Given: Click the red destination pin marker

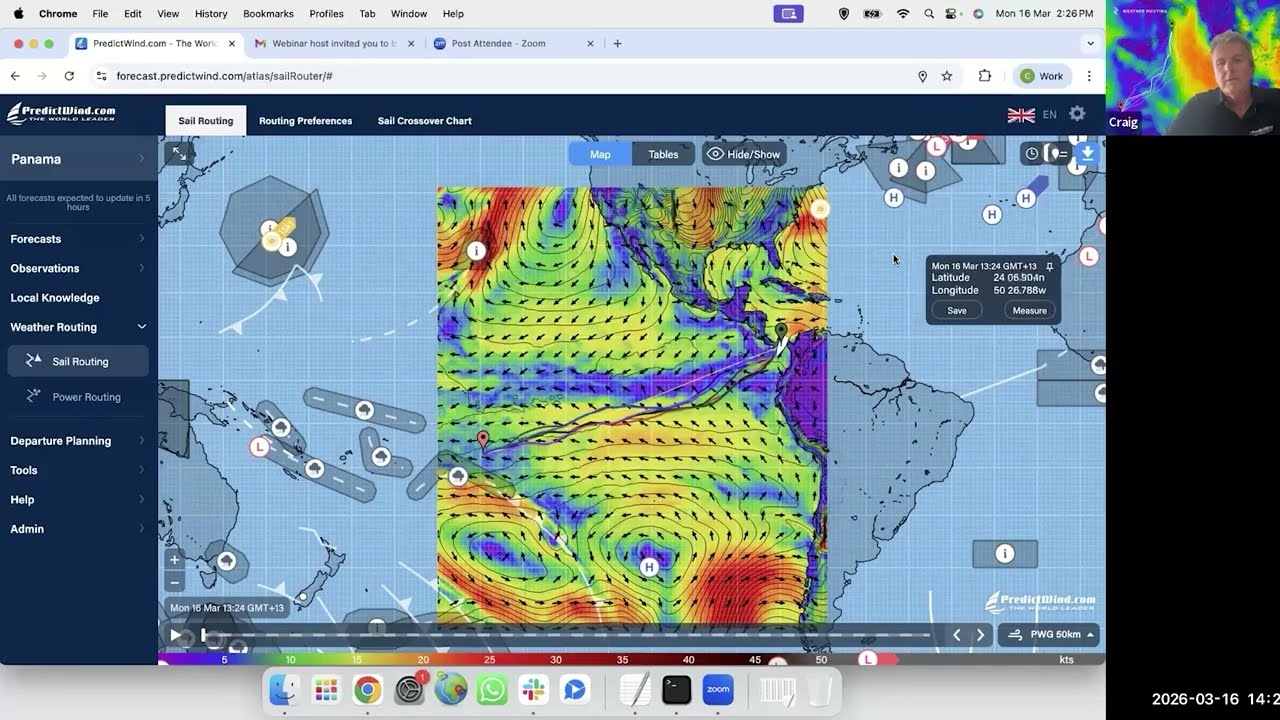Looking at the screenshot, I should pyautogui.click(x=483, y=439).
